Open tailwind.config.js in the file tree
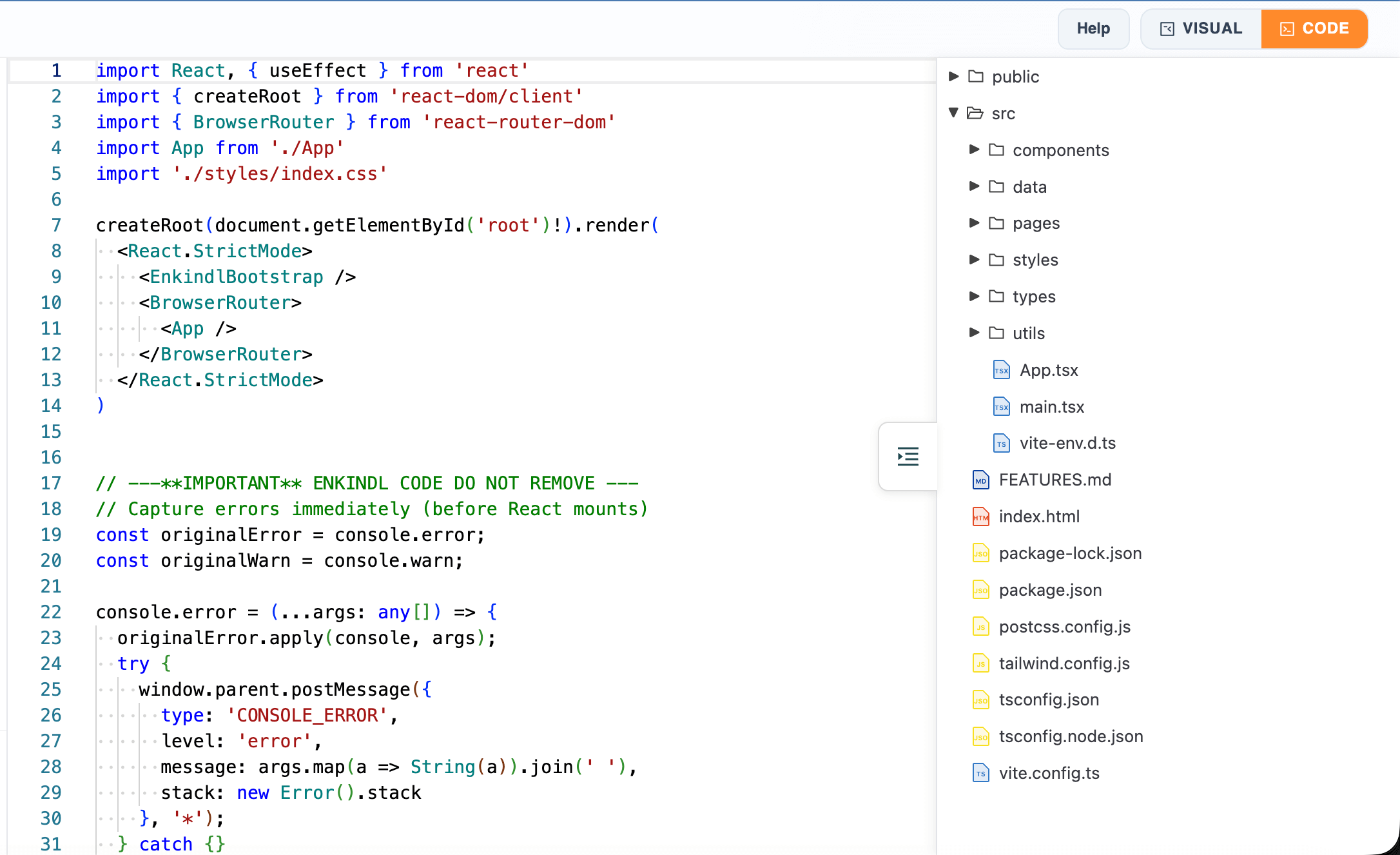 tap(1064, 663)
